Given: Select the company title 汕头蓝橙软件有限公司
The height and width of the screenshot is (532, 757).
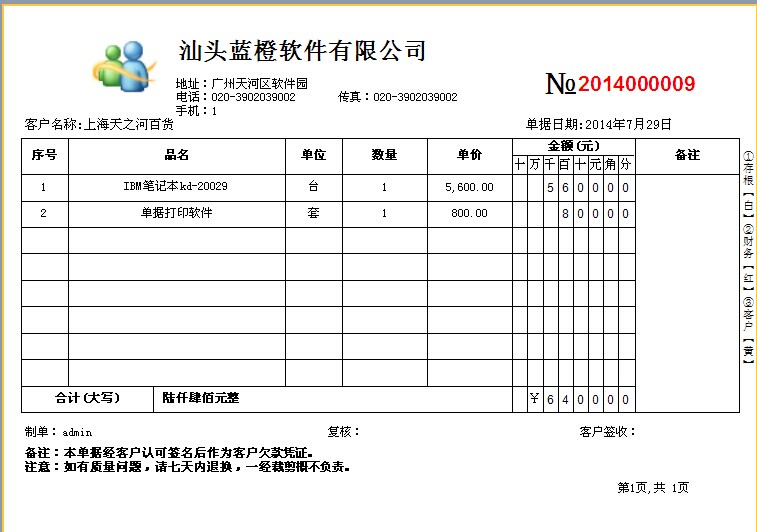Looking at the screenshot, I should click(x=302, y=51).
